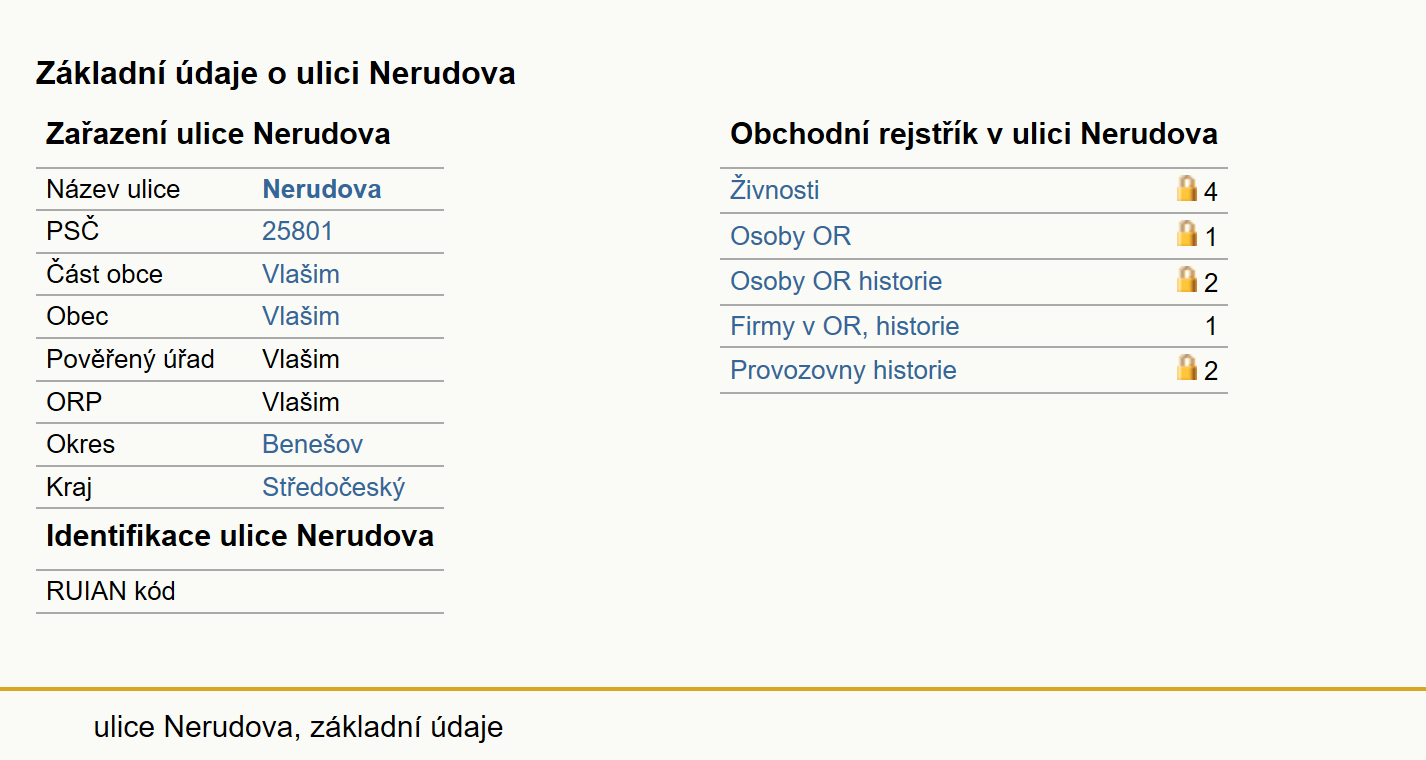Click the lock icon beside Provozovny historie
The width and height of the screenshot is (1426, 760).
pos(1187,368)
